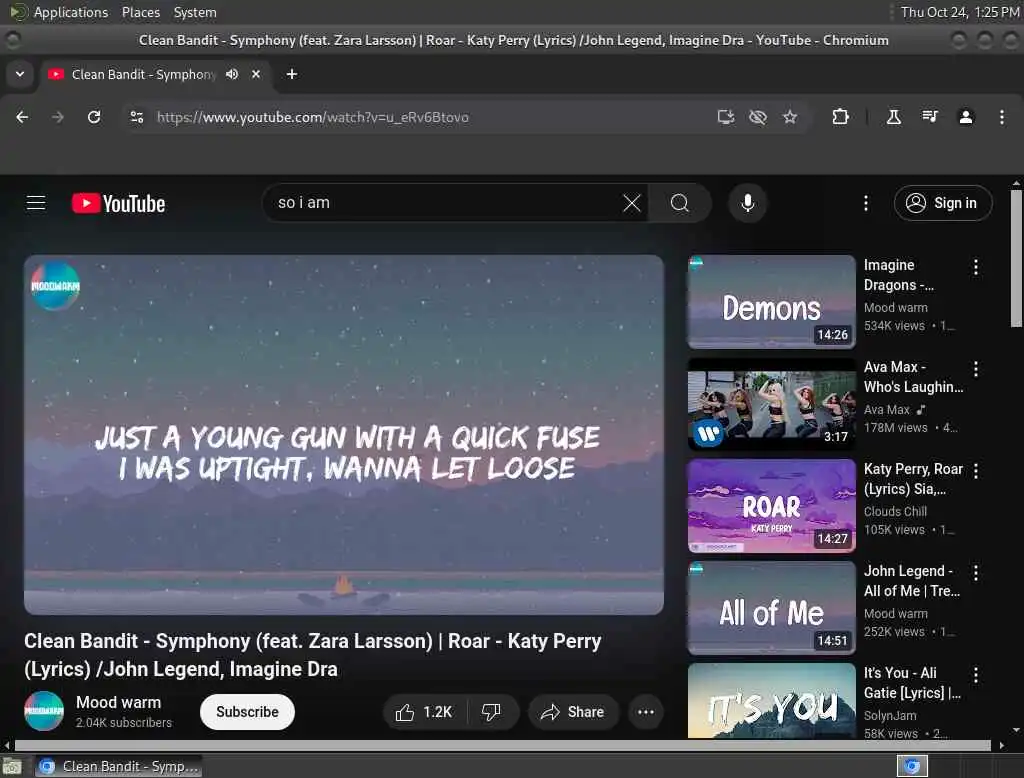Open the It's You thumbnail
The height and width of the screenshot is (778, 1024).
pos(771,701)
